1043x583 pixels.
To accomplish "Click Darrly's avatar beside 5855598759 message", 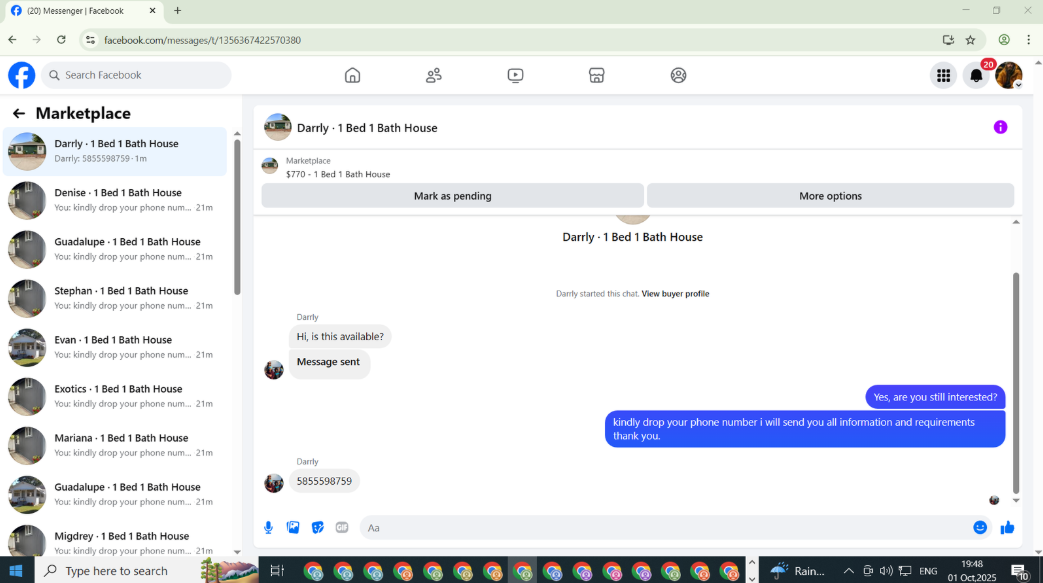I will (x=274, y=483).
